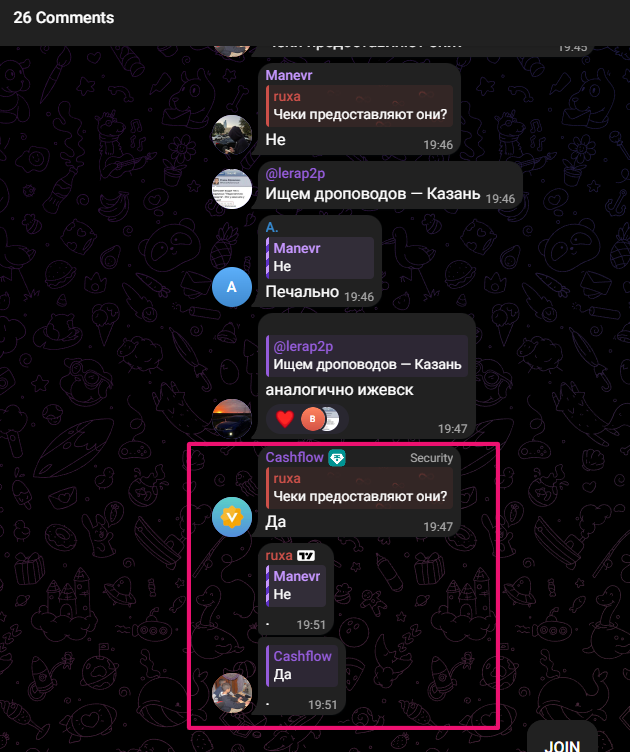630x752 pixels.
Task: Click Cashflow's teal diamond premium badge
Action: tap(337, 458)
